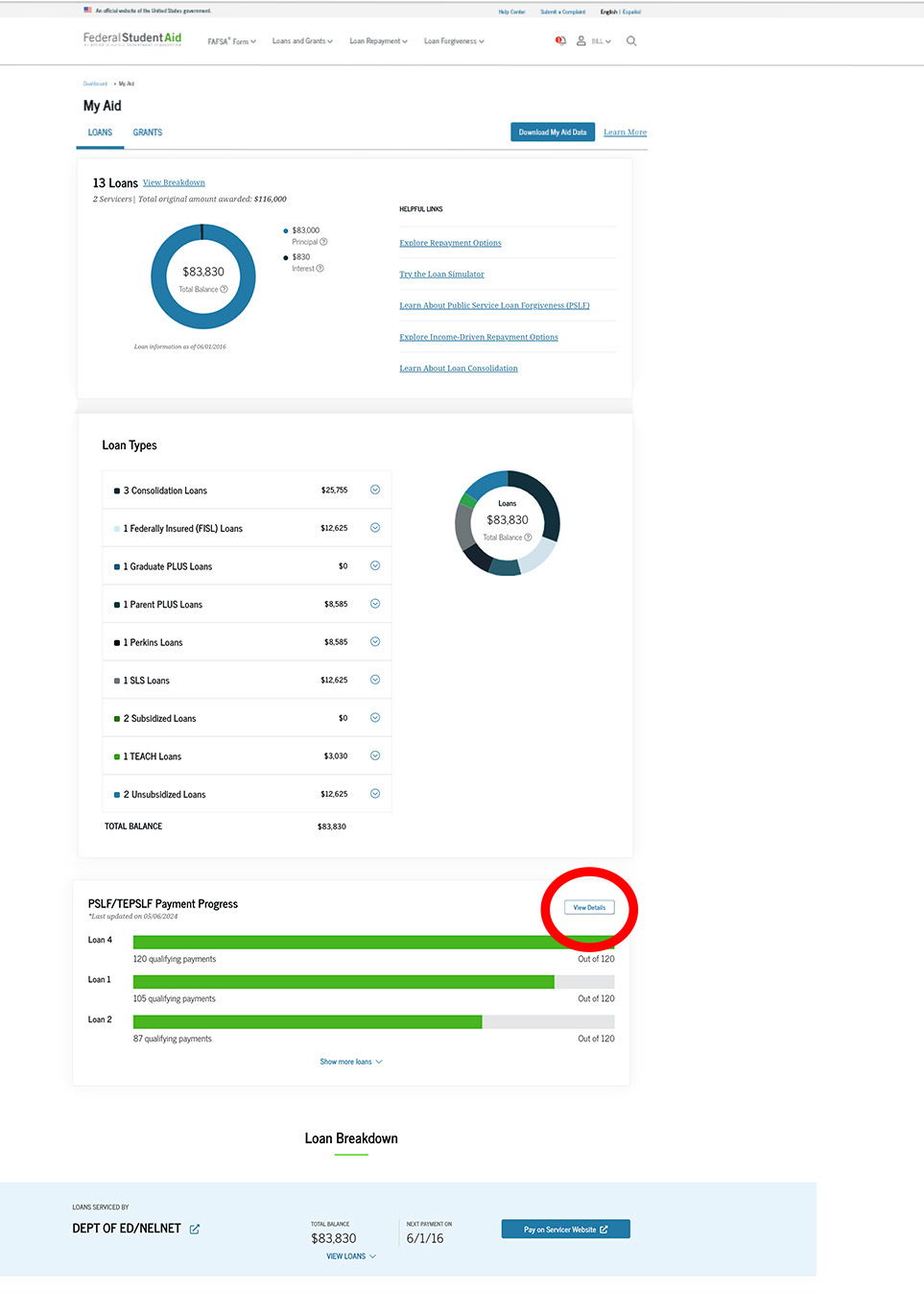Click Download My Aid Data button
Image resolution: width=924 pixels, height=1293 pixels.
(x=552, y=132)
